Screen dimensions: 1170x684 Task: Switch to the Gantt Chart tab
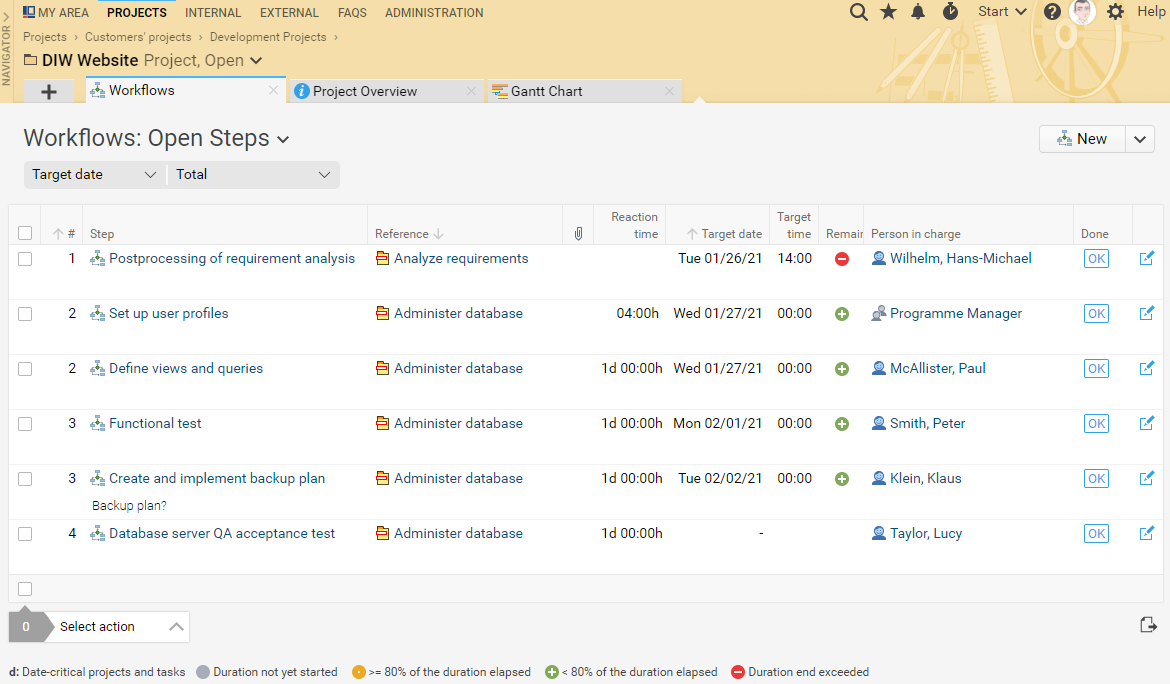pos(546,91)
